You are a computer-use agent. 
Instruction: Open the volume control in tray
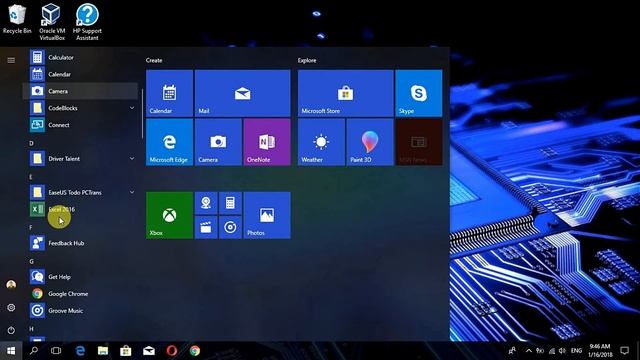562,351
